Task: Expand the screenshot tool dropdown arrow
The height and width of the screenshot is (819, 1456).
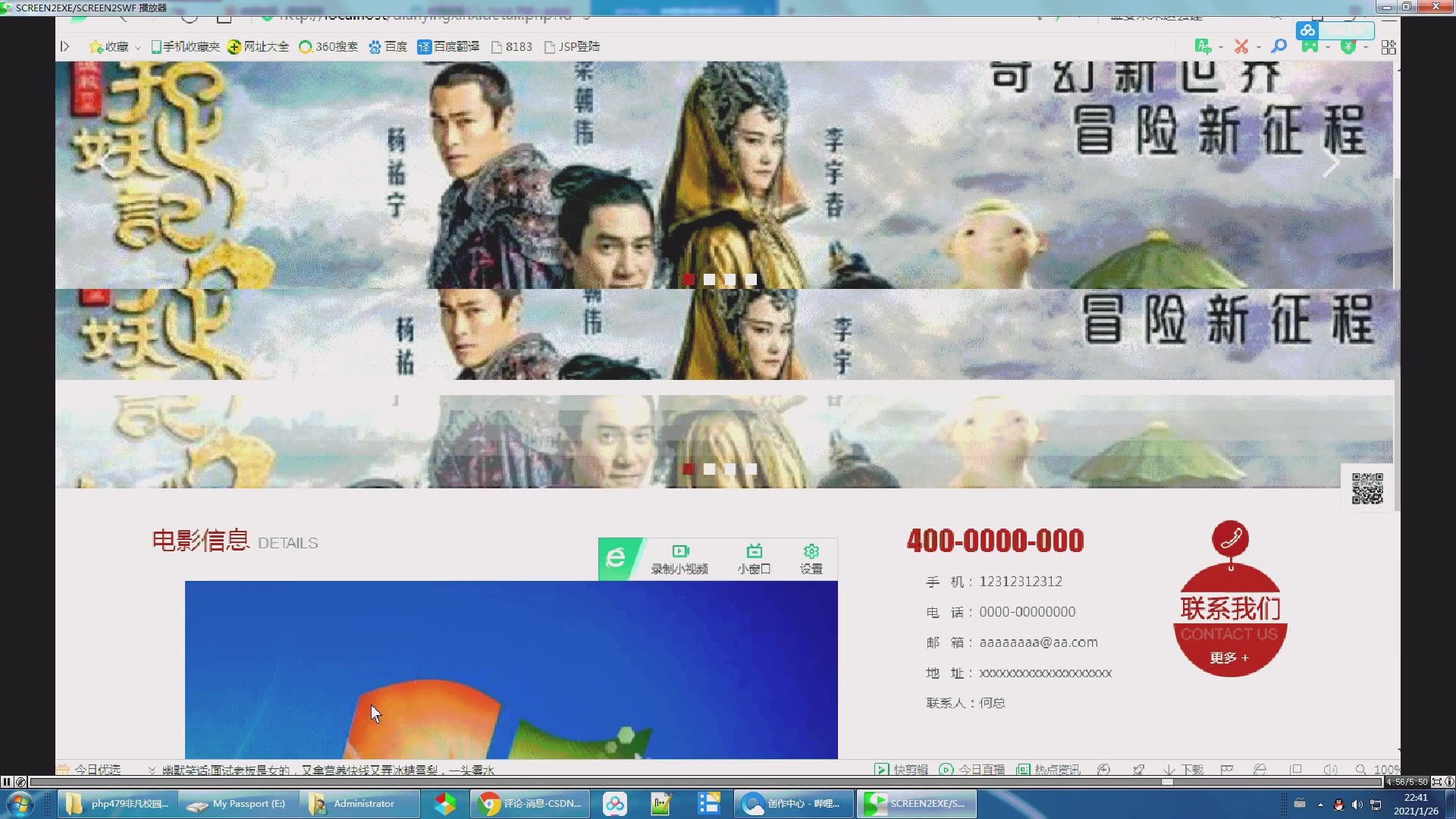Action: [1258, 48]
